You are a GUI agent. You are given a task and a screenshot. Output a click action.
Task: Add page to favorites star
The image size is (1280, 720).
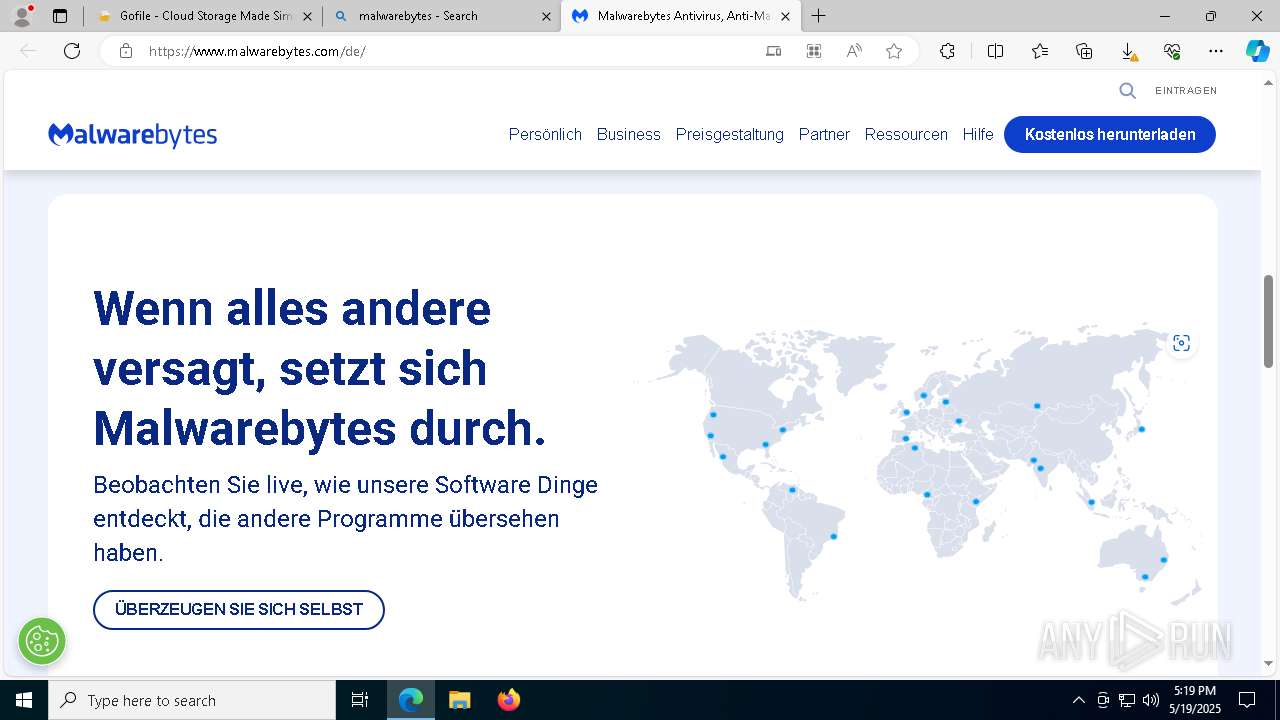pos(894,51)
